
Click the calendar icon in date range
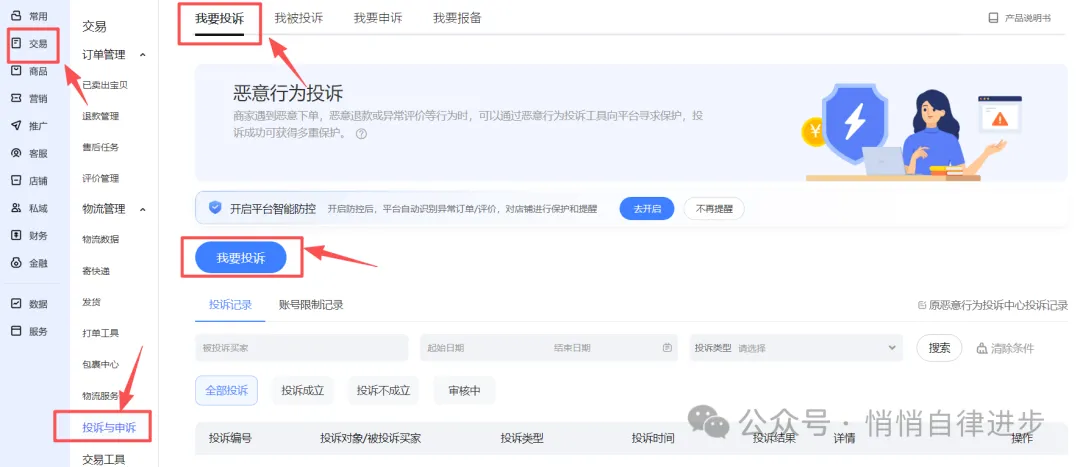(x=667, y=348)
